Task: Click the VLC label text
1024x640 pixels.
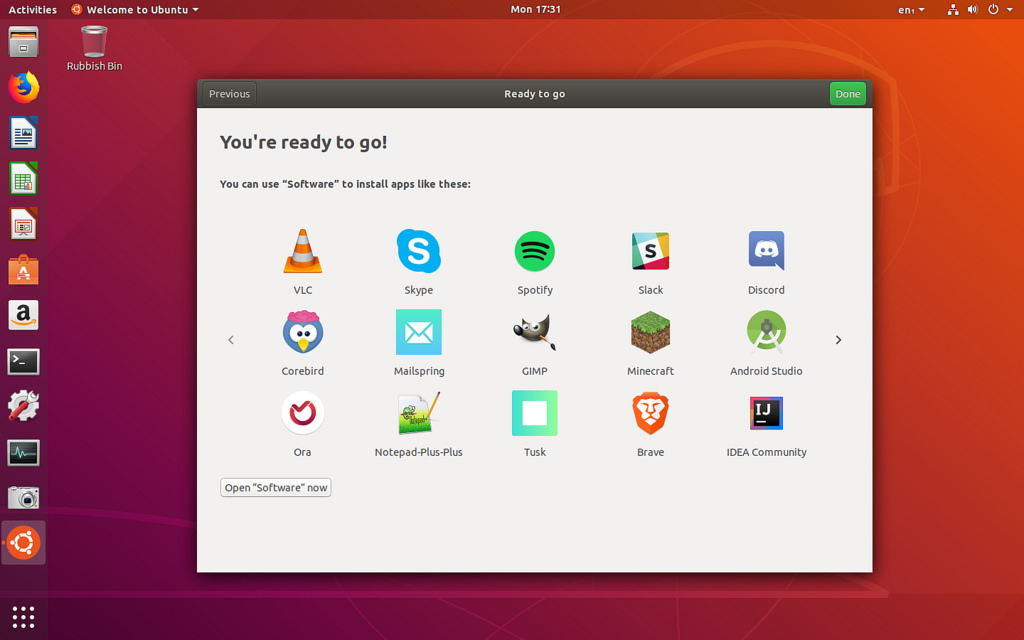Action: click(302, 290)
